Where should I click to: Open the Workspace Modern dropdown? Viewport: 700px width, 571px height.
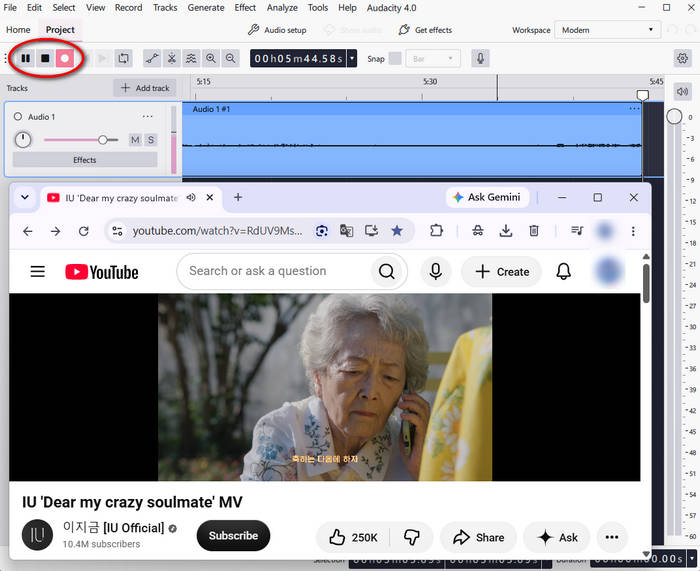click(607, 30)
